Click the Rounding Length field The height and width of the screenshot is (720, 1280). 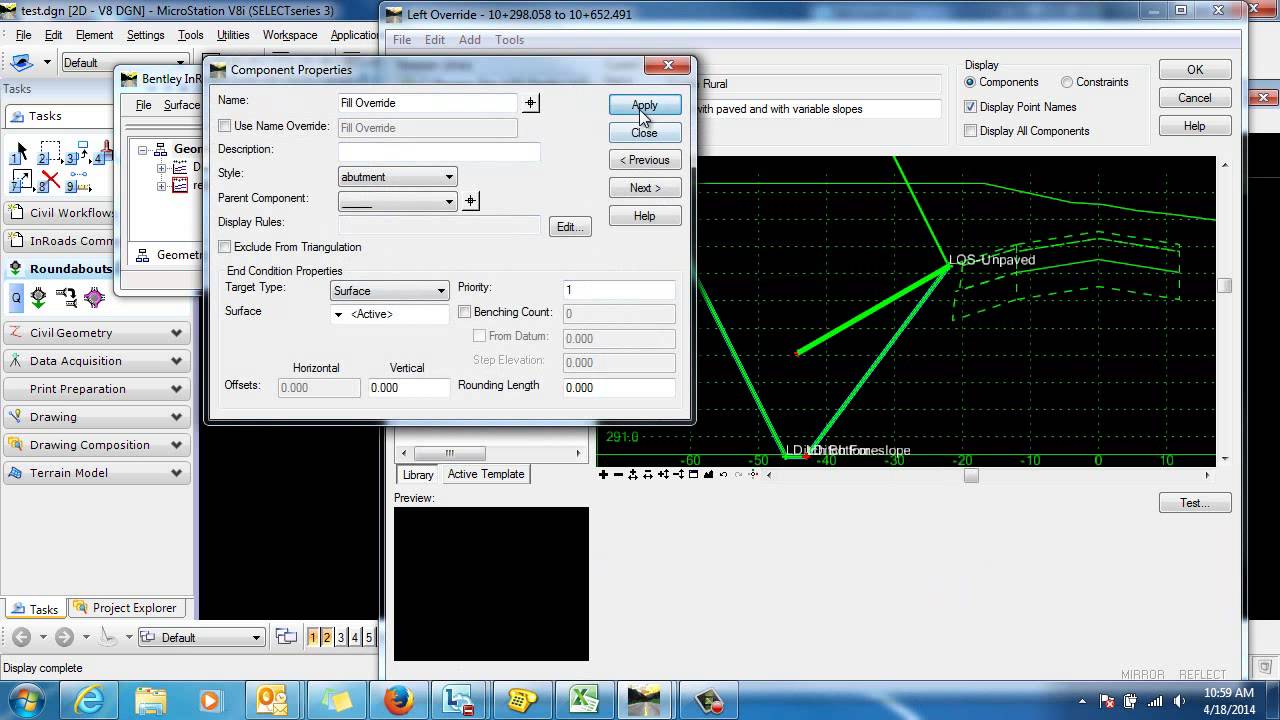tap(619, 388)
